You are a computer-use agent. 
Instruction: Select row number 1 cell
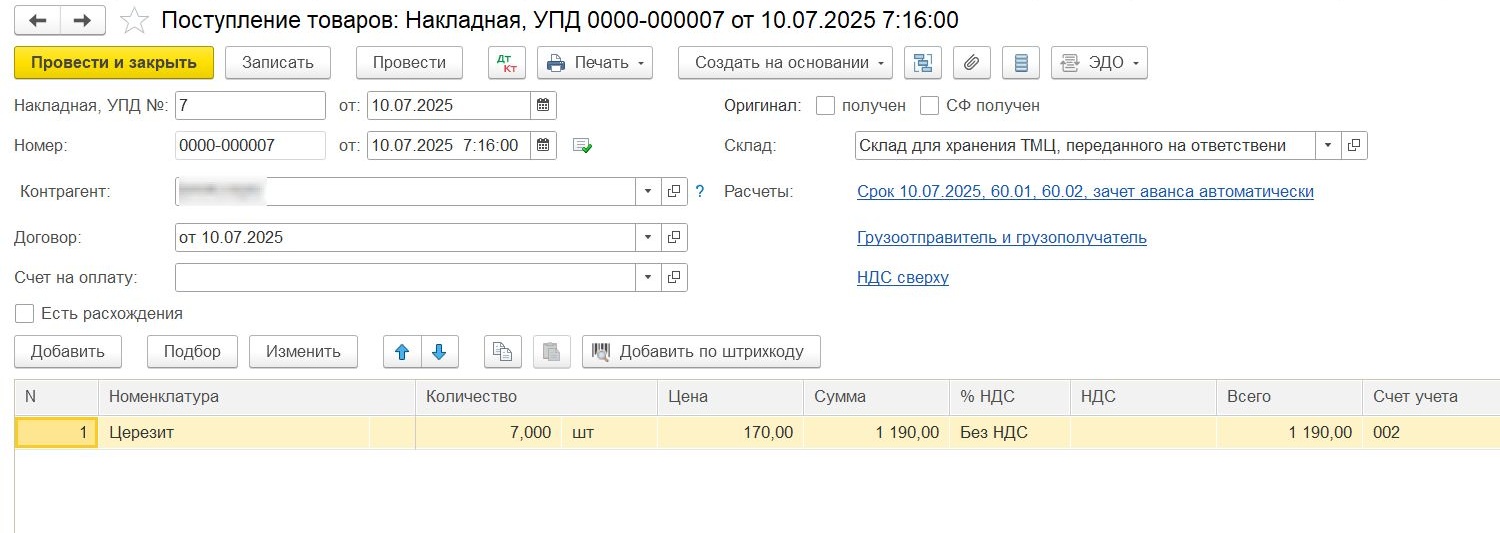(57, 433)
